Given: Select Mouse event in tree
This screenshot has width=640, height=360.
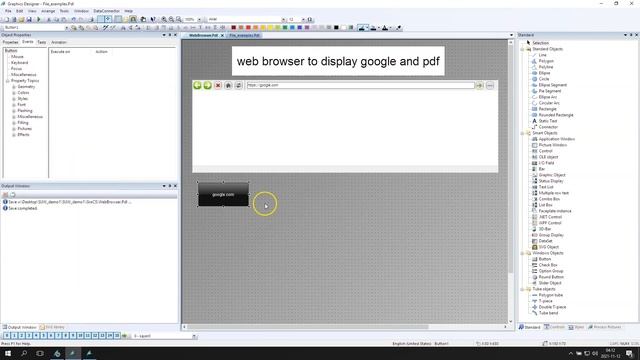Looking at the screenshot, I should pyautogui.click(x=17, y=57).
